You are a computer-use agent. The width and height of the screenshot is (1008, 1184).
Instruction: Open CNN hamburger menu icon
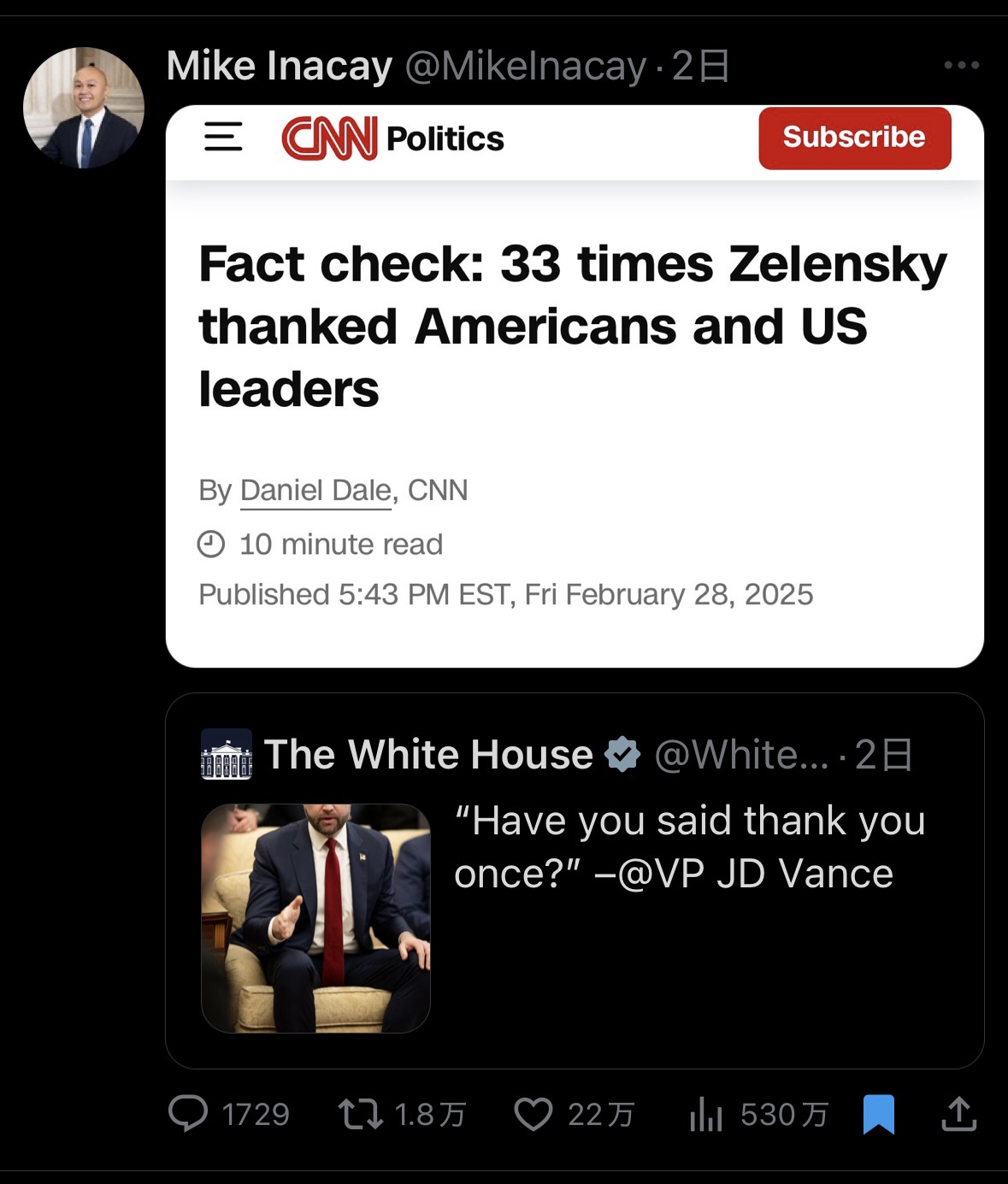[x=223, y=137]
